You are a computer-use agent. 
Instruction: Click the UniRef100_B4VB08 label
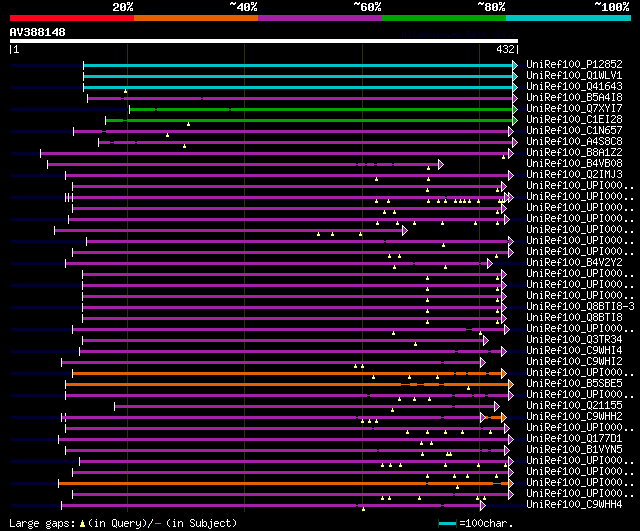pos(574,164)
